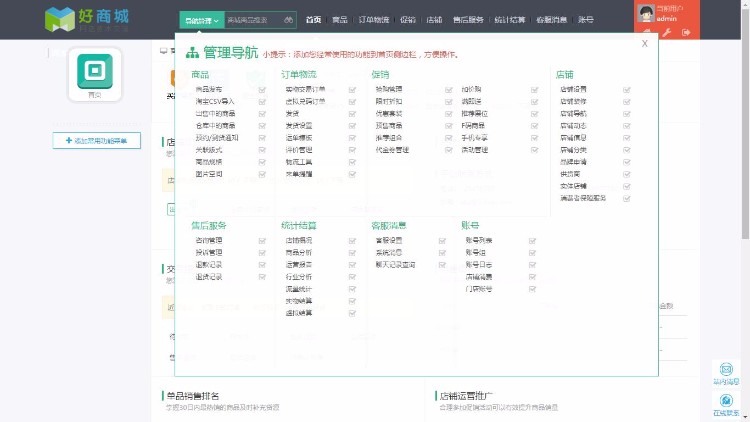Open 订单物流 in top menu
This screenshot has width=750, height=422.
[374, 20]
